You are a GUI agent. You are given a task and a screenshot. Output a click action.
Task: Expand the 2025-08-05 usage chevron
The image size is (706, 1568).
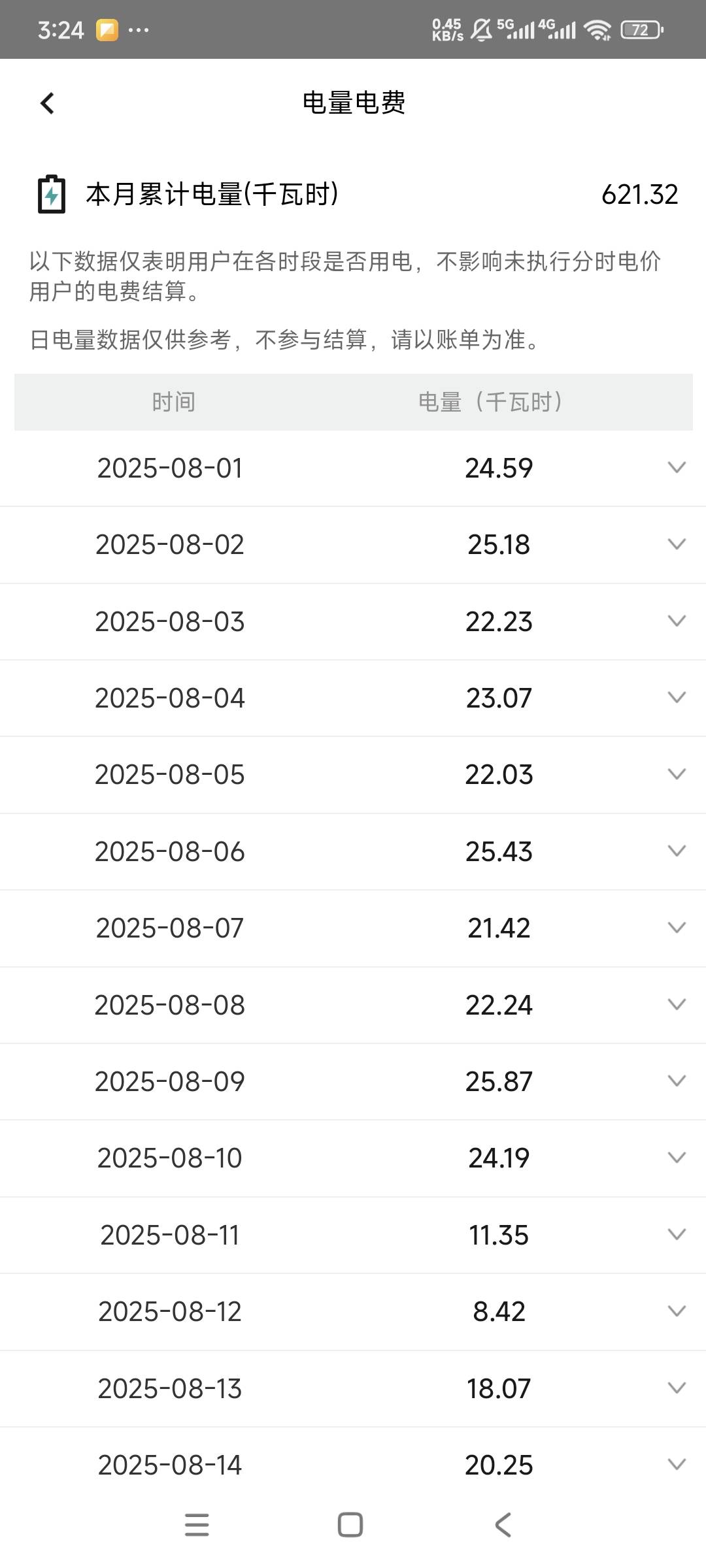point(677,774)
